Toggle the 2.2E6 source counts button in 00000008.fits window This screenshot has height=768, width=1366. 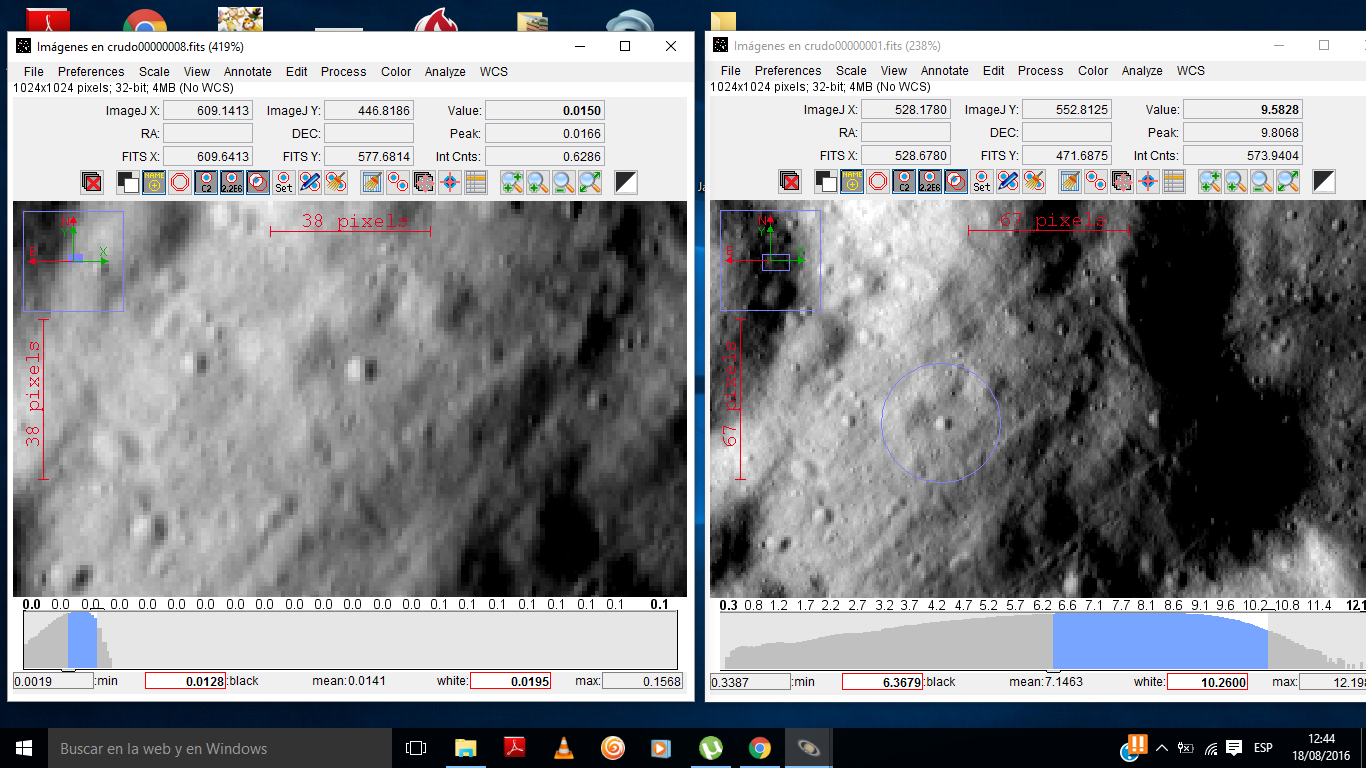(232, 183)
